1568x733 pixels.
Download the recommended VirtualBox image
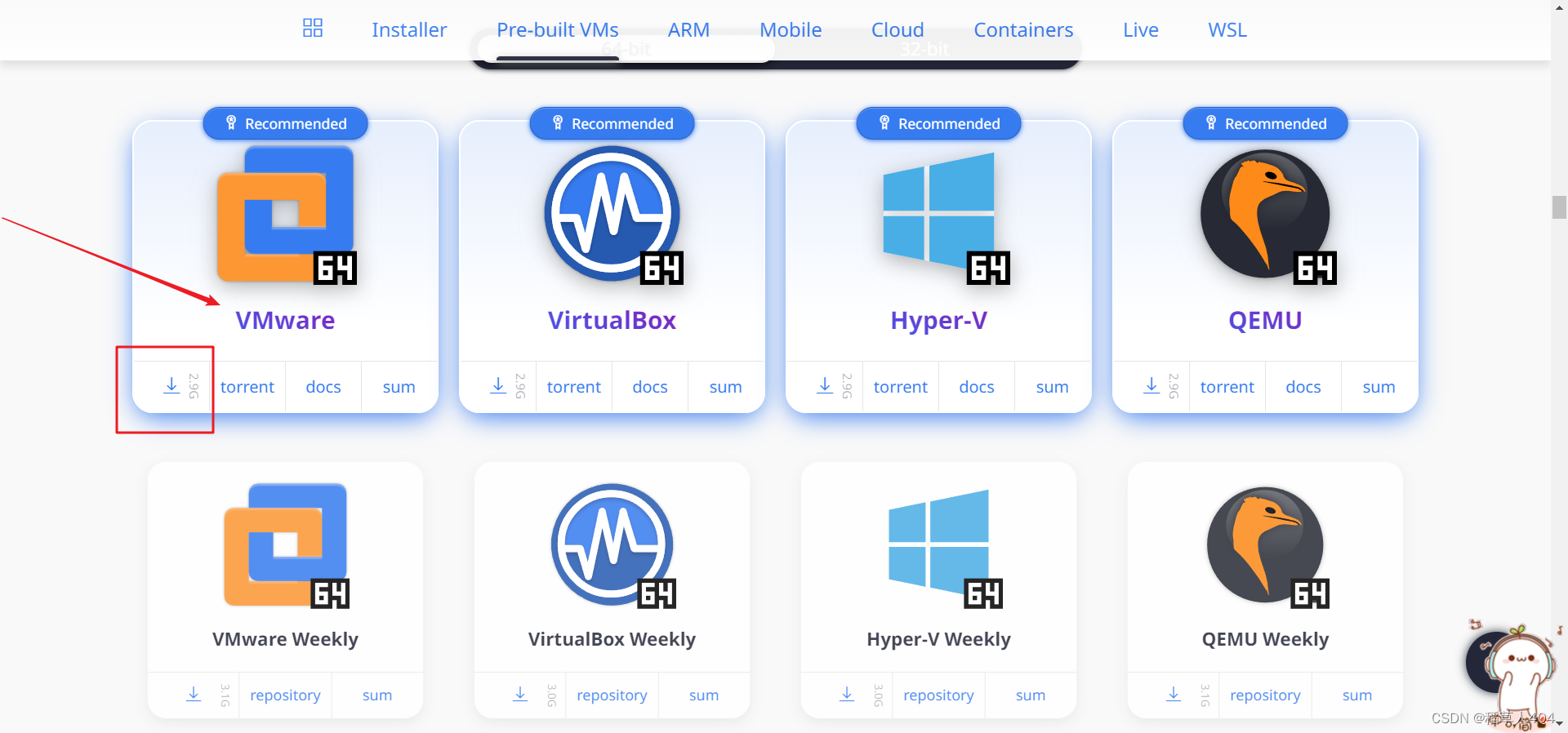(498, 386)
